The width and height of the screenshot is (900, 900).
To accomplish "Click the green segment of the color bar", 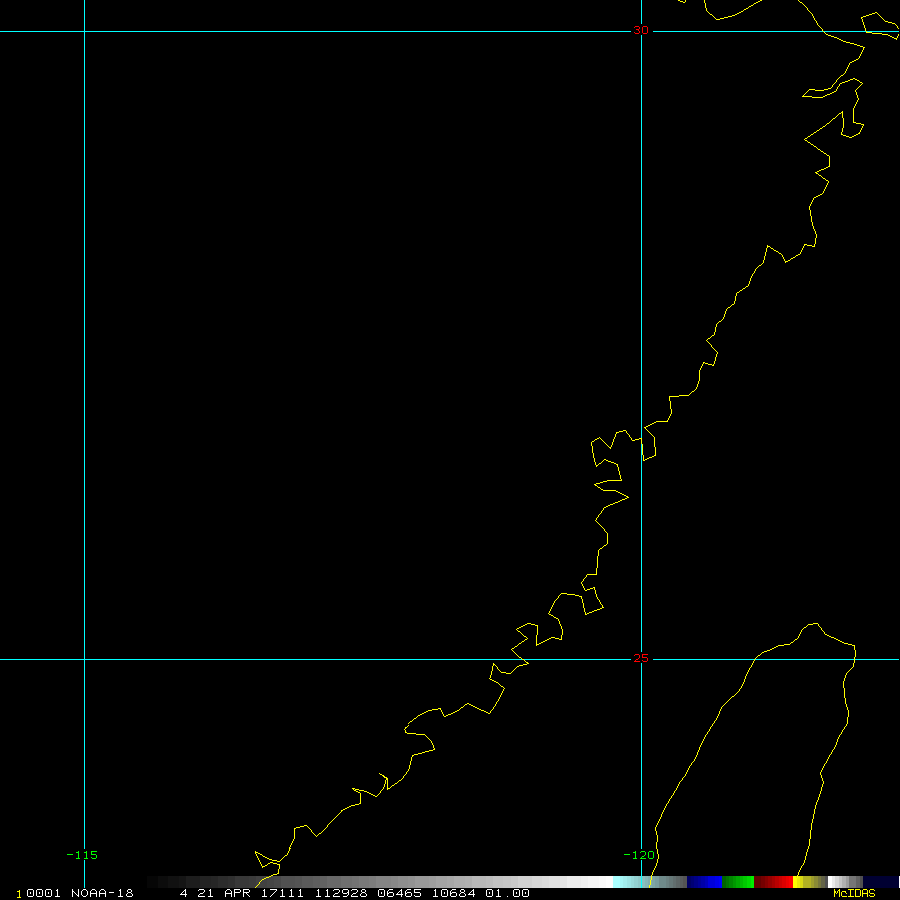I will [x=738, y=882].
